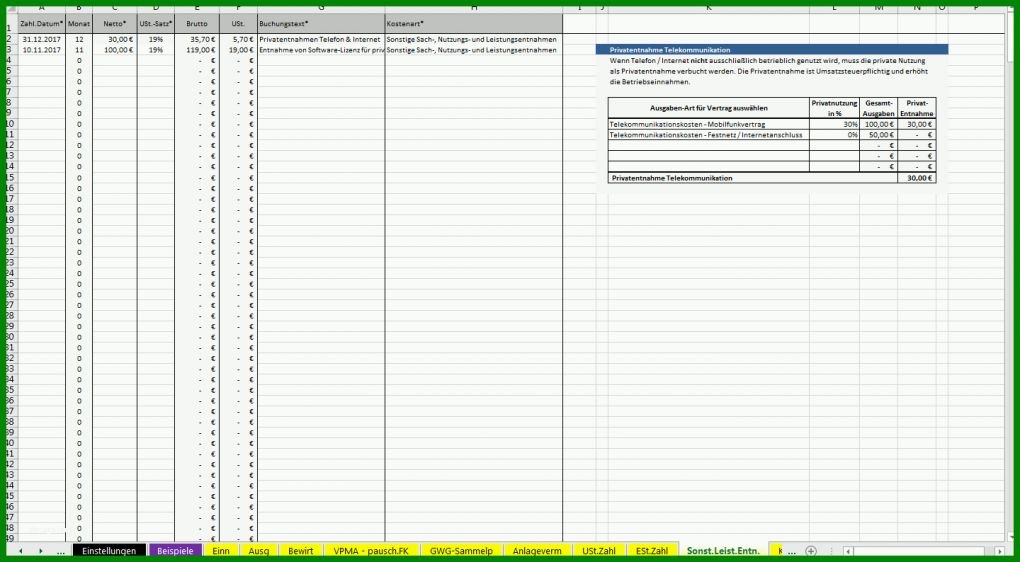Screen dimensions: 1020x562
Task: Select the Buchungstext* header cell
Action: point(321,23)
